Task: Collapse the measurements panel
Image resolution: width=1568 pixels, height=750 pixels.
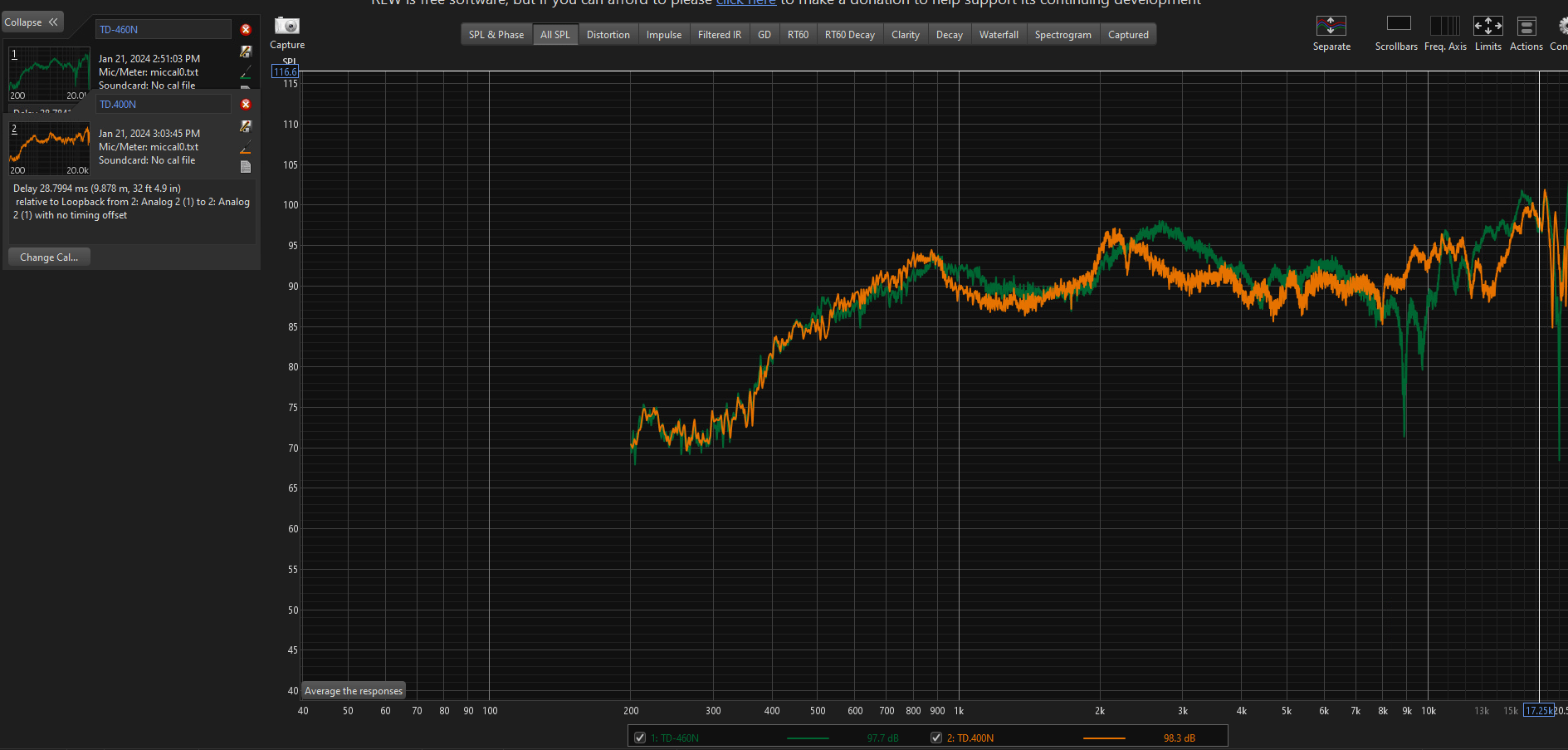Action: 32,22
